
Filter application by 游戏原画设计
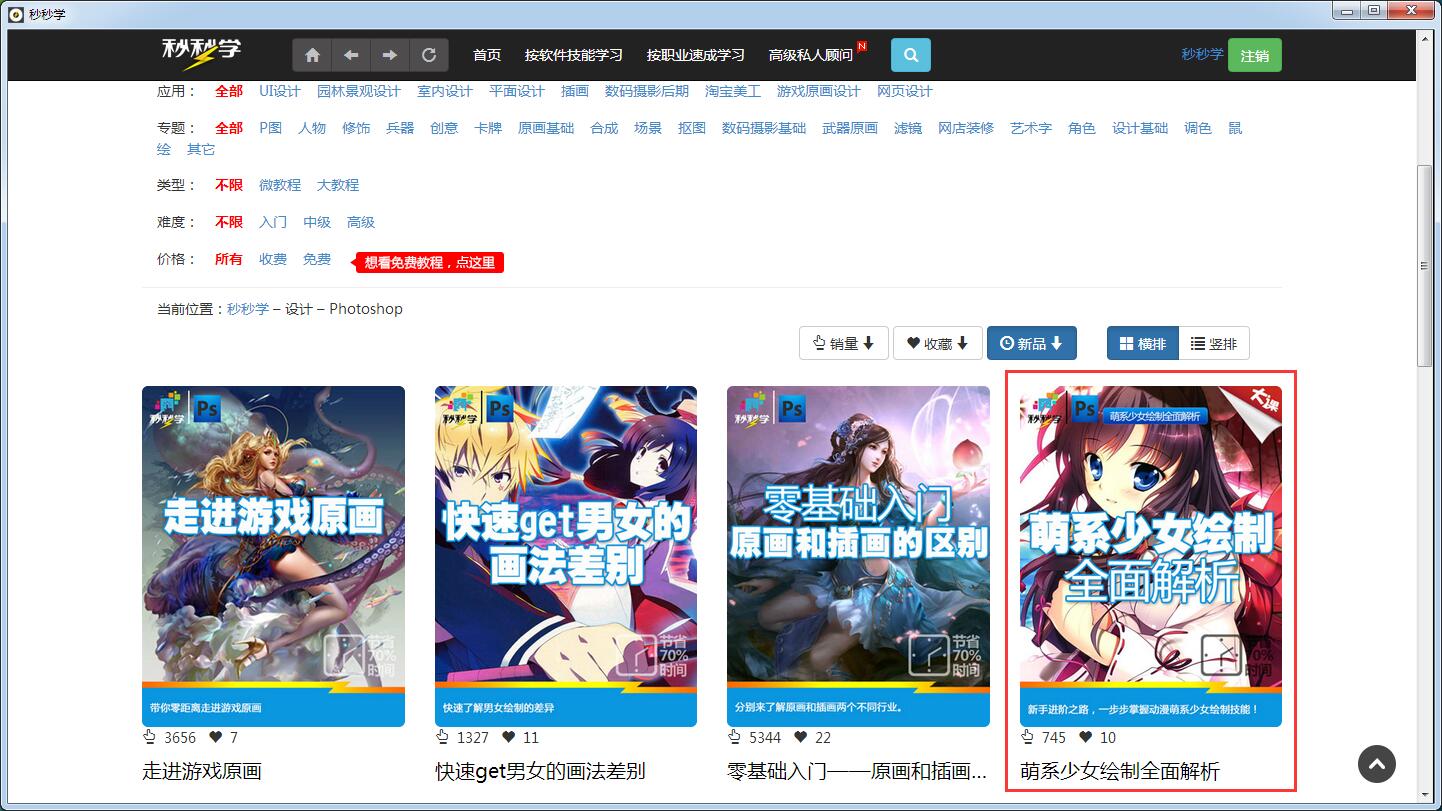tap(819, 91)
